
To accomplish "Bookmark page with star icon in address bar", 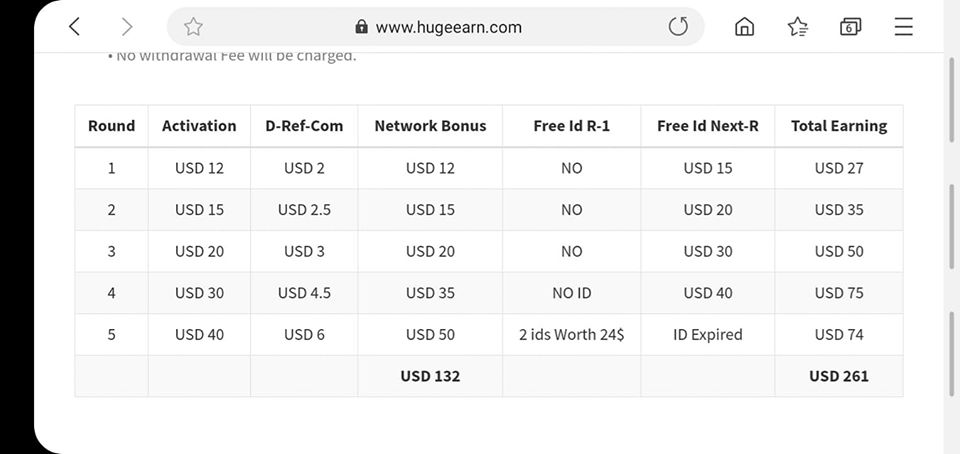I will pyautogui.click(x=194, y=27).
